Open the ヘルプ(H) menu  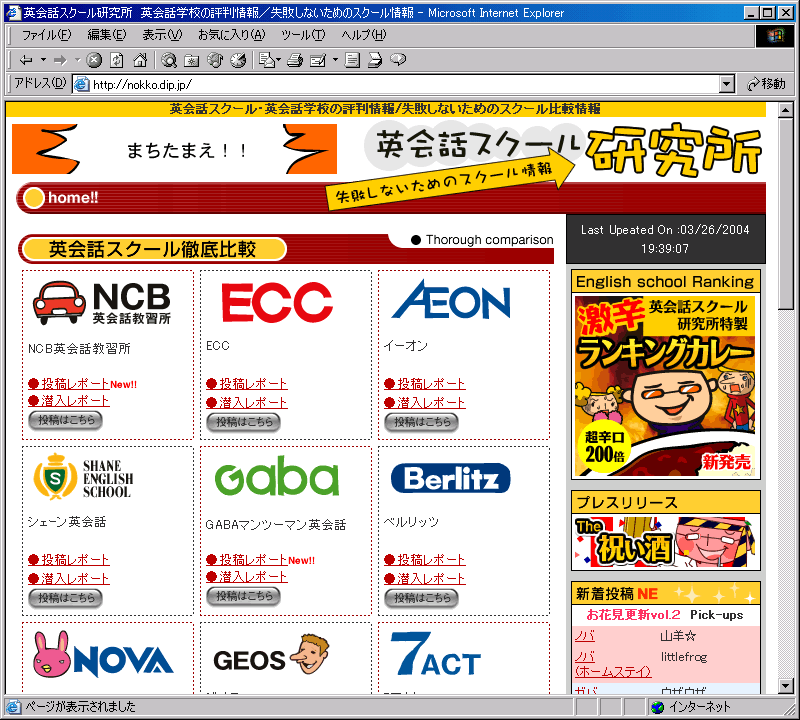[364, 35]
